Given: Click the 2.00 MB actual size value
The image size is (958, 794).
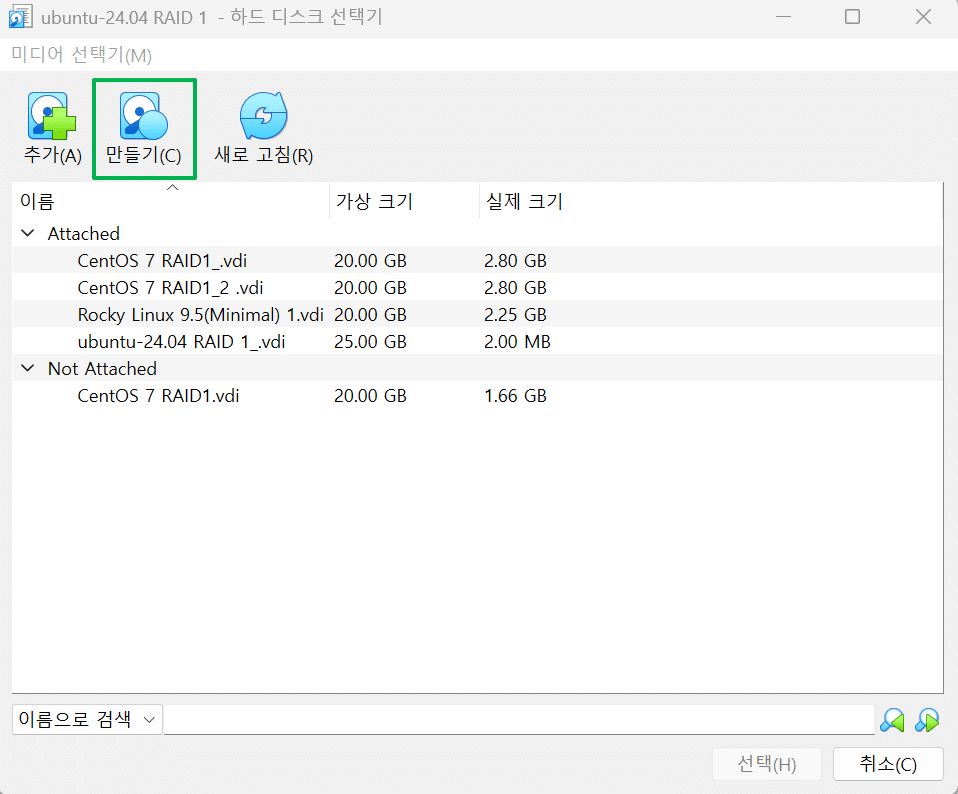Looking at the screenshot, I should [x=517, y=341].
